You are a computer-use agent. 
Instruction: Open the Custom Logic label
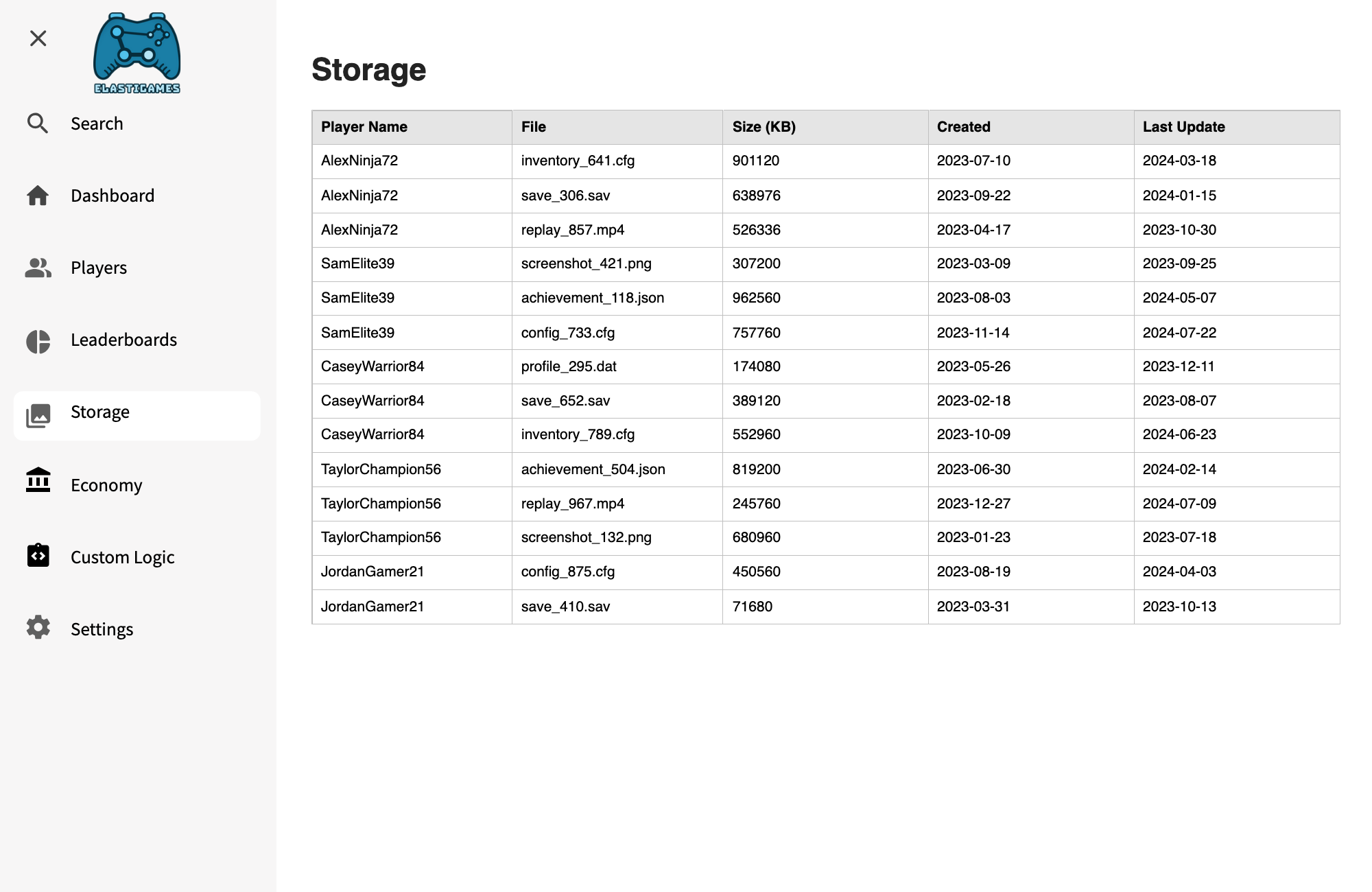[x=123, y=557]
